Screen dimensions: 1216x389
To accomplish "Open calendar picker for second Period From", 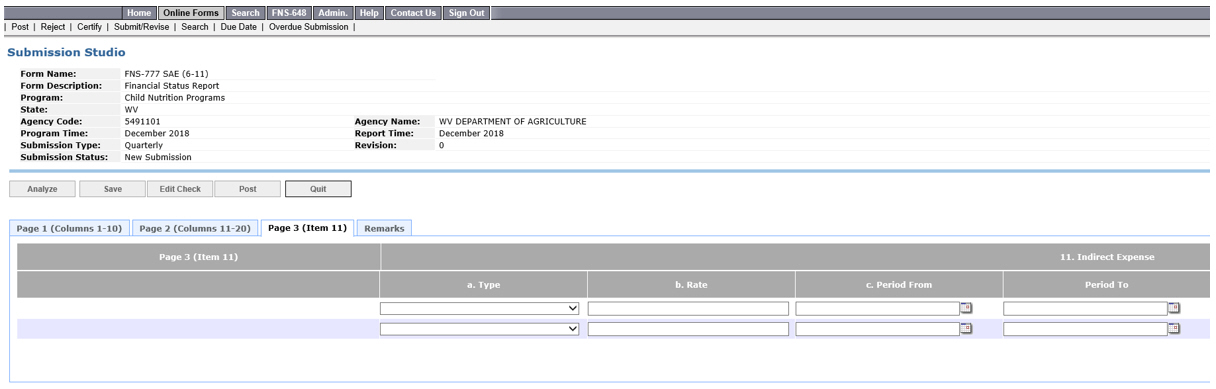I will (x=966, y=328).
